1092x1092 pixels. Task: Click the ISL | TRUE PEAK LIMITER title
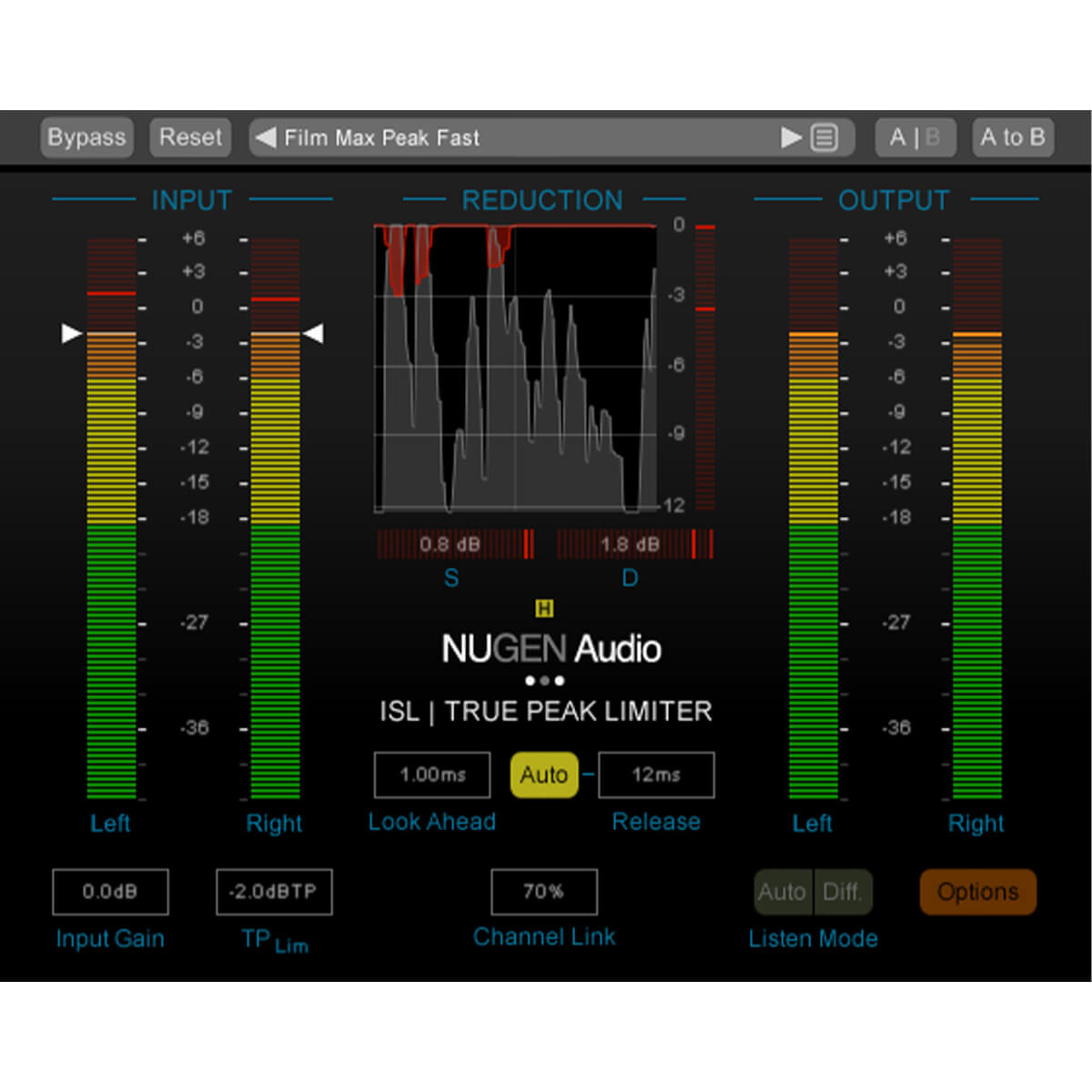(546, 712)
